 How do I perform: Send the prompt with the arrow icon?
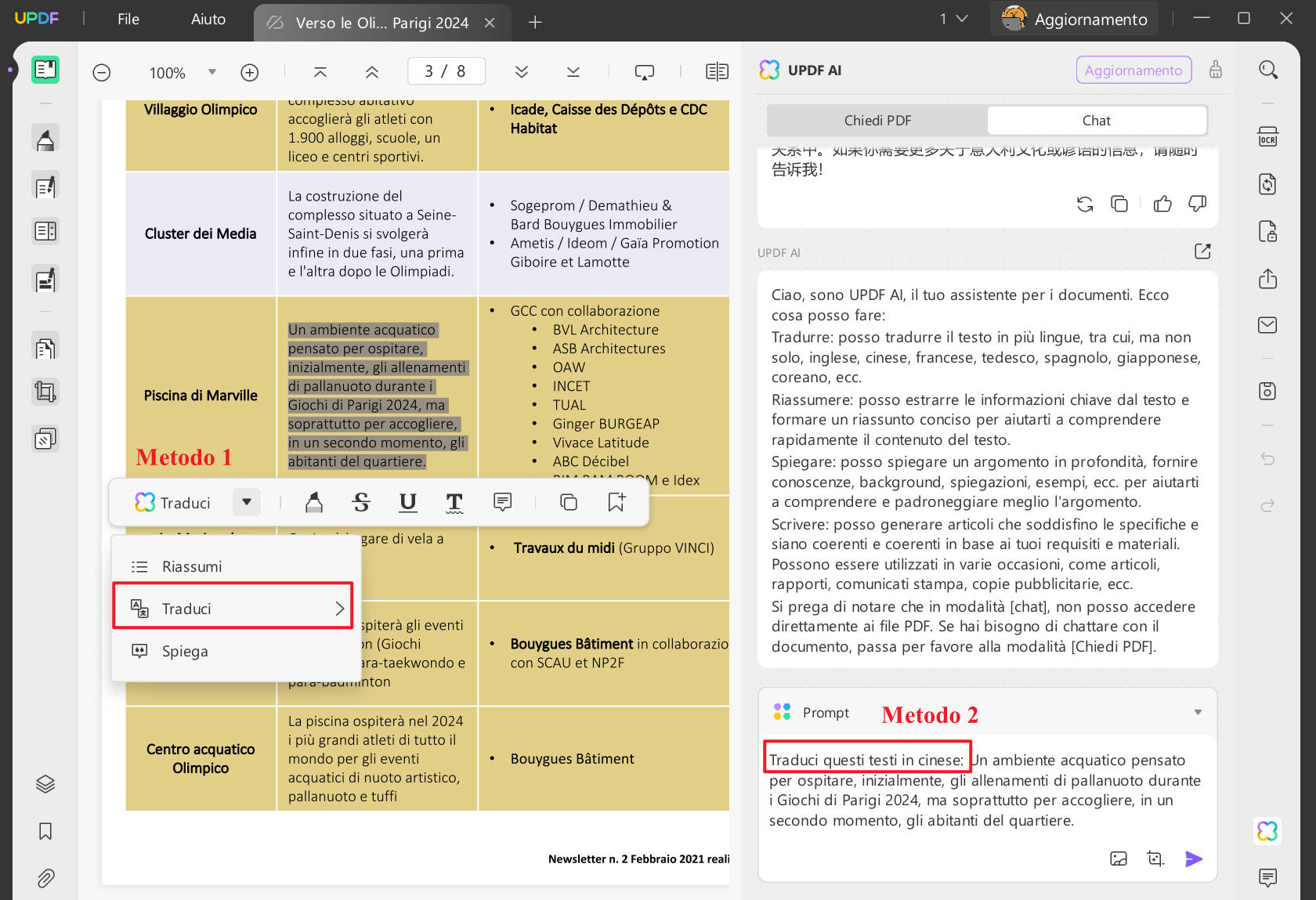(x=1194, y=859)
